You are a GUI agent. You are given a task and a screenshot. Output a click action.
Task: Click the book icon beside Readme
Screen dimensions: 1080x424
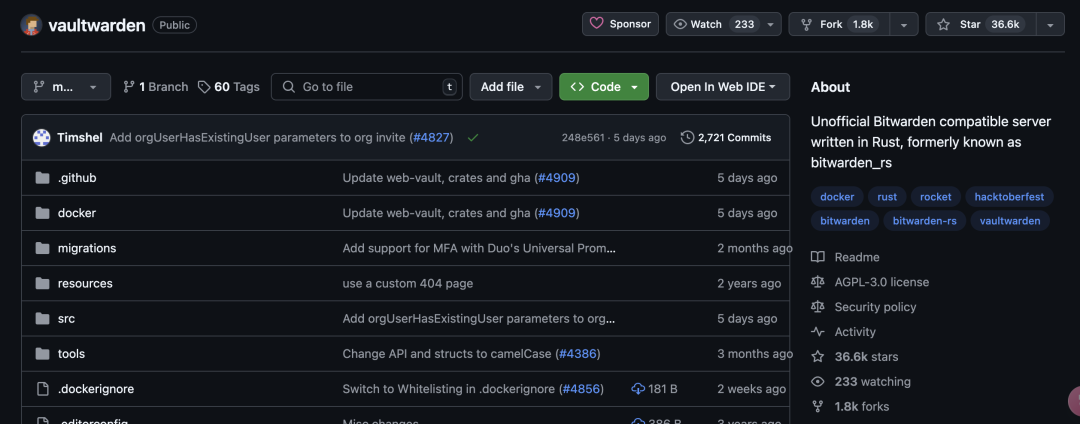click(x=818, y=257)
